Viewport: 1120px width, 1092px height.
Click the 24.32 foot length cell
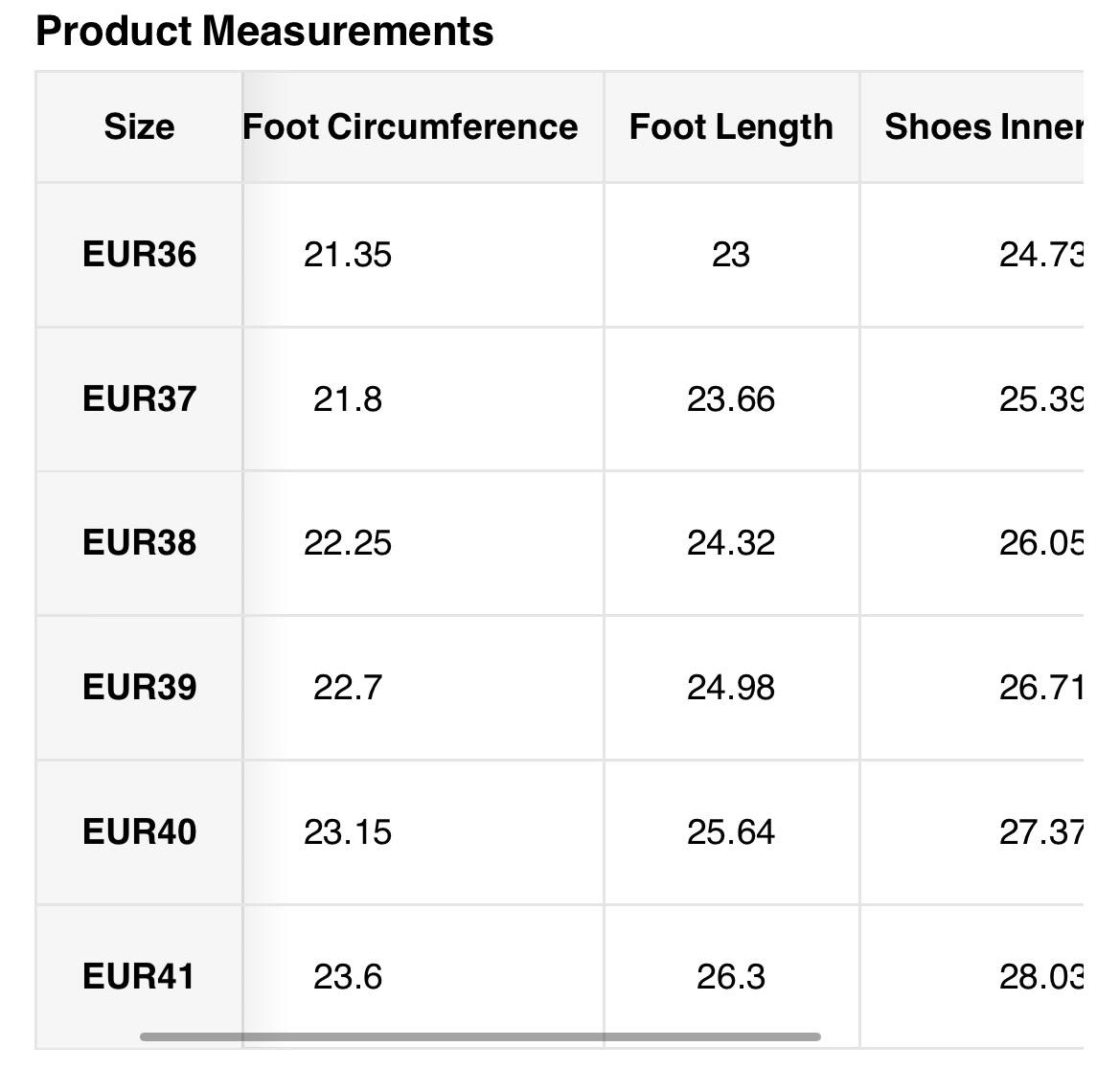[x=730, y=543]
